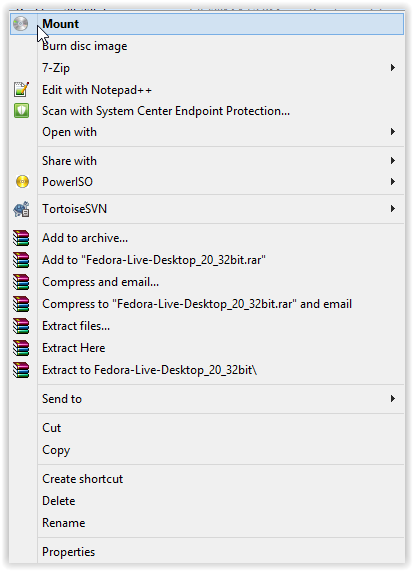The image size is (413, 571).
Task: Select Mount from the context menu
Action: [x=207, y=24]
